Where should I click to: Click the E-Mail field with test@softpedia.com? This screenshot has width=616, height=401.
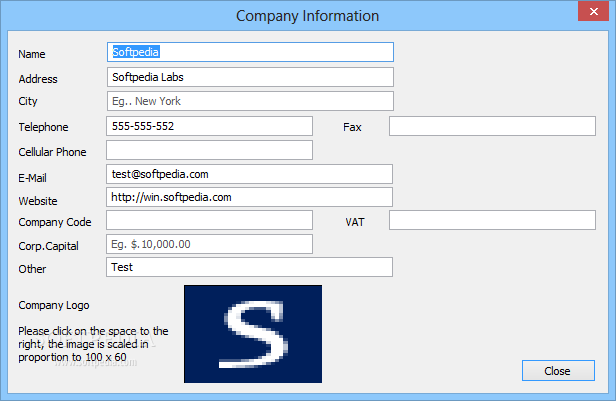pyautogui.click(x=249, y=174)
